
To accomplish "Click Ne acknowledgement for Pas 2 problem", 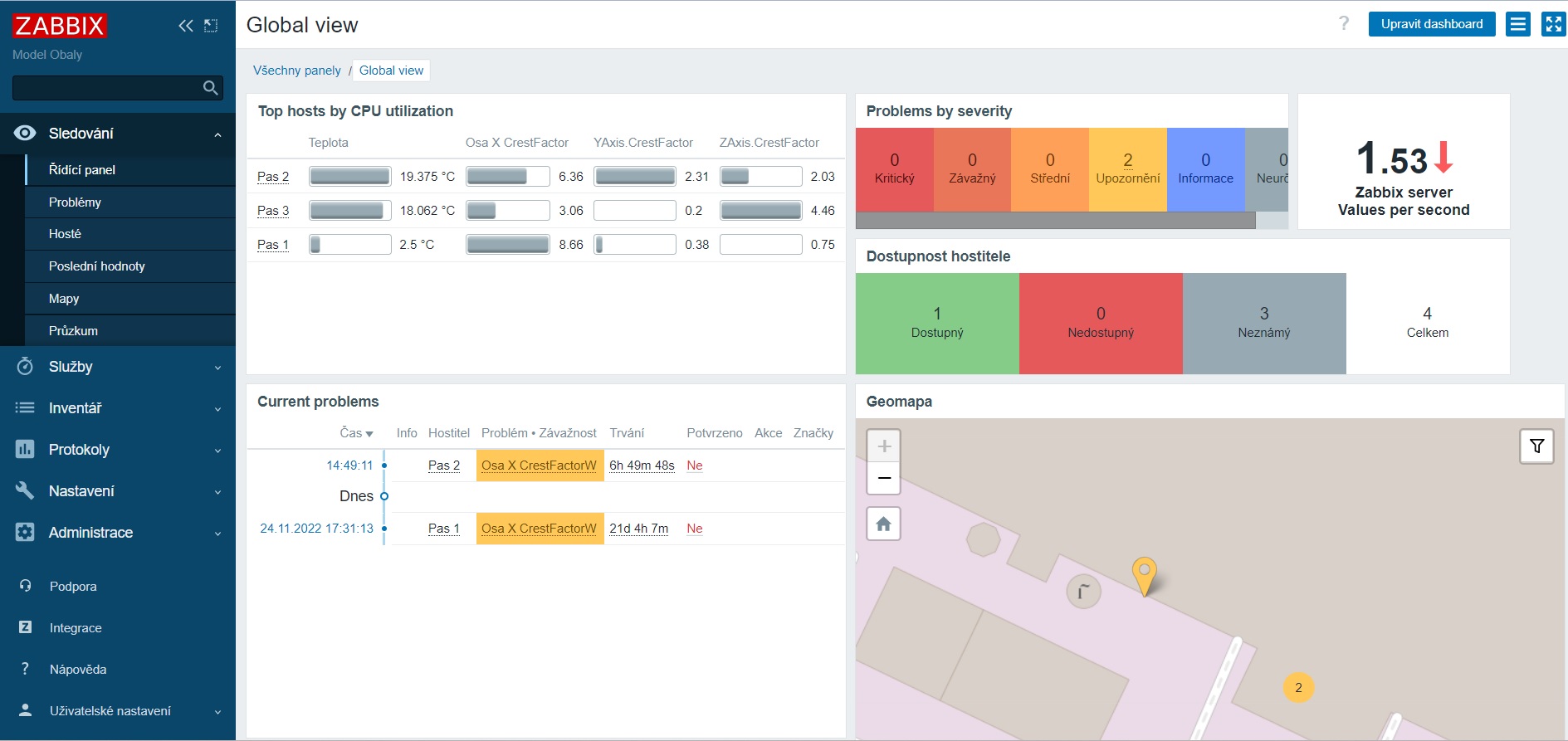I will (695, 466).
